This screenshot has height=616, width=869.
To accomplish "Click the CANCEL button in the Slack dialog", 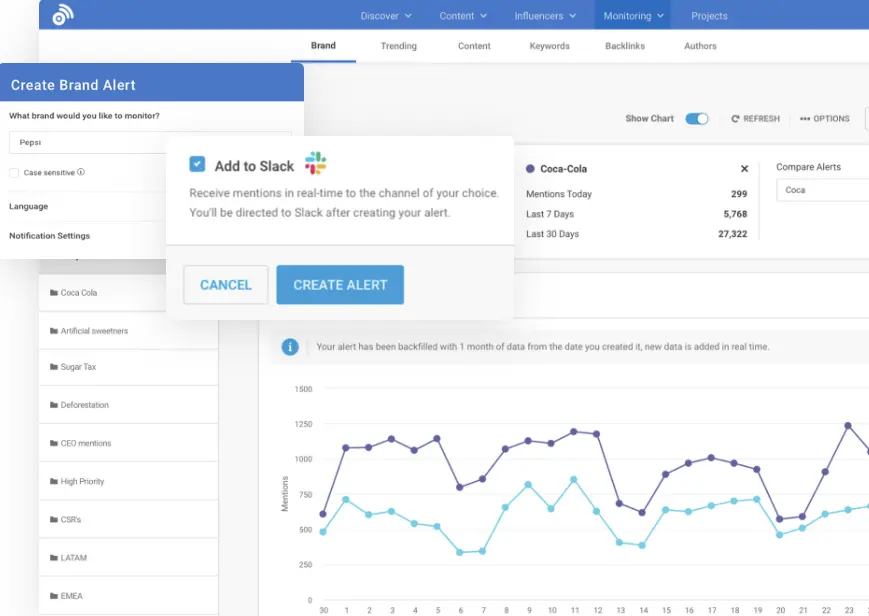I will [x=225, y=284].
